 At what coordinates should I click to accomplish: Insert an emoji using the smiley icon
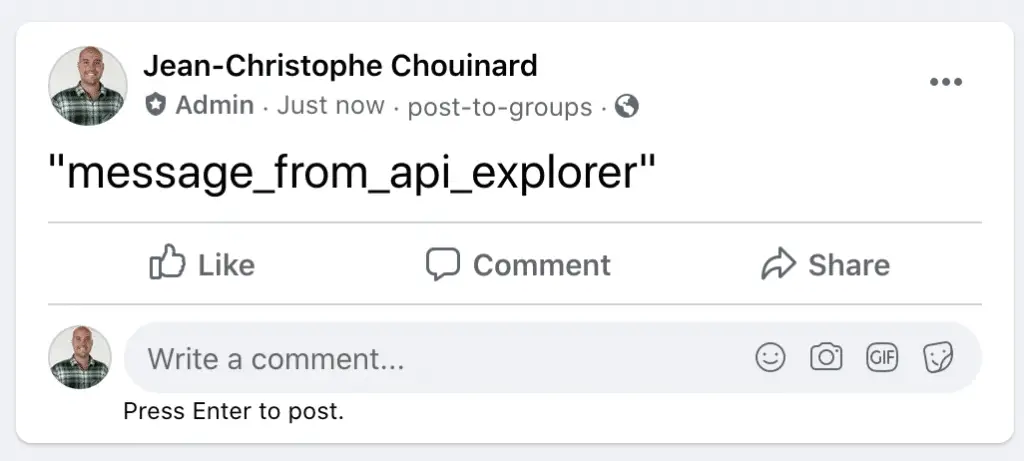[771, 357]
